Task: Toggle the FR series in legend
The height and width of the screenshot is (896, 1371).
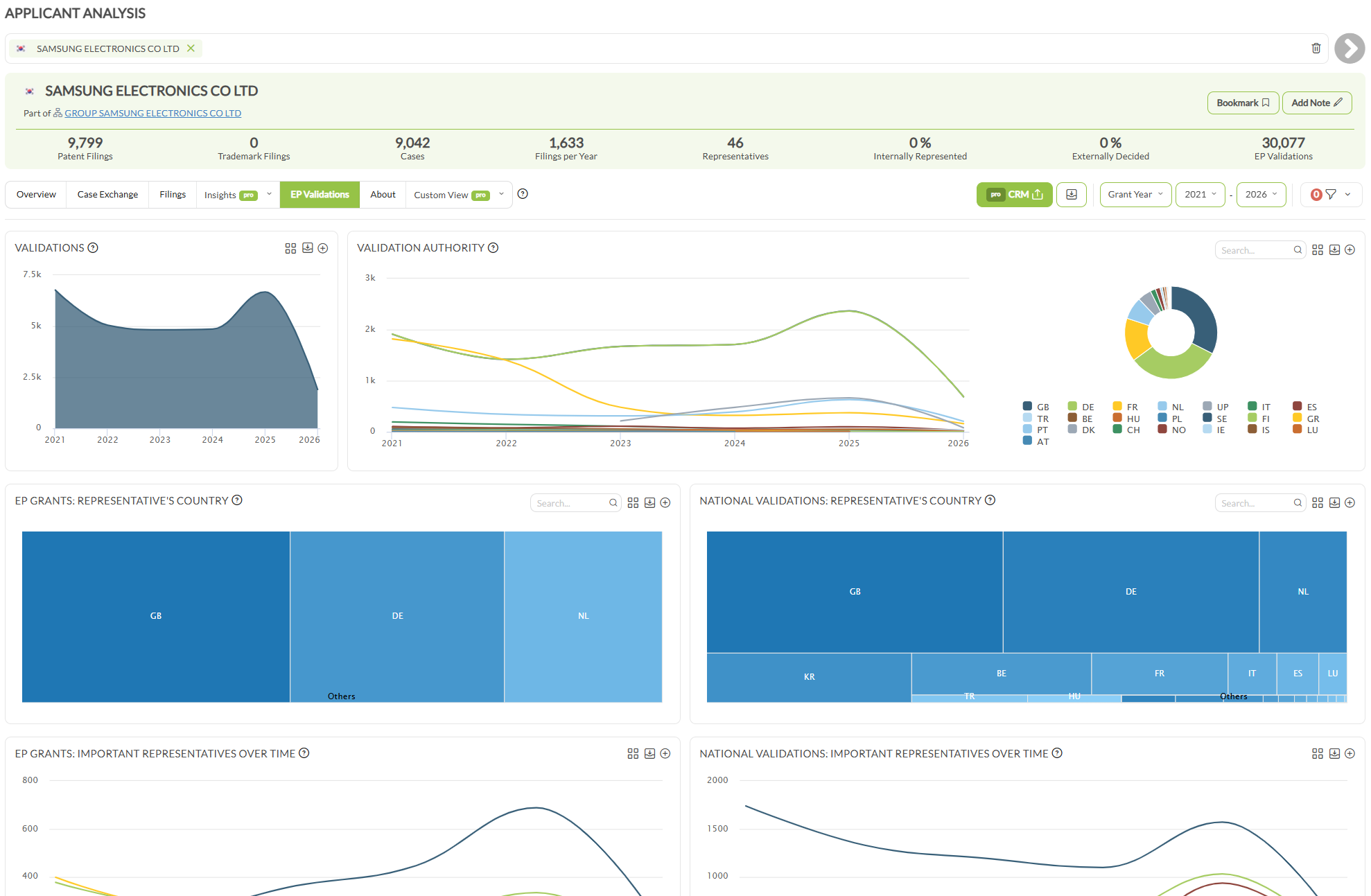Action: (1126, 407)
